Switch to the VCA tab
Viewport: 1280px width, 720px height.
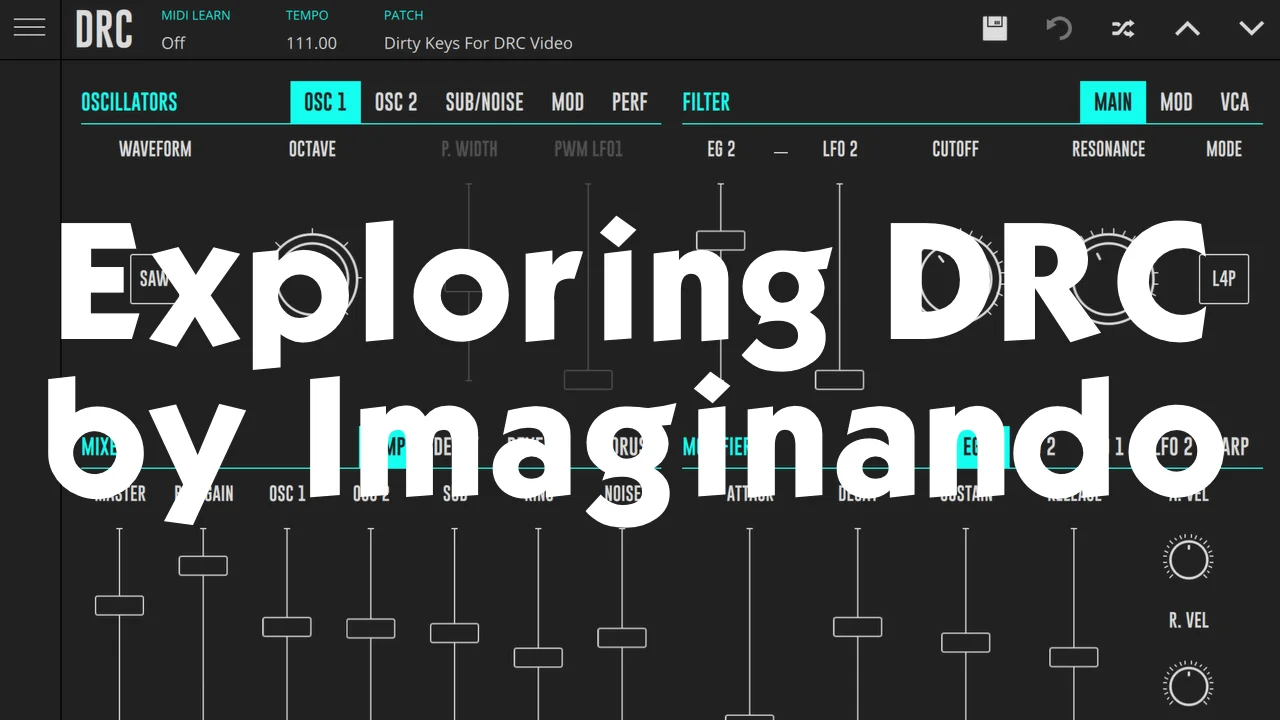pyautogui.click(x=1235, y=102)
